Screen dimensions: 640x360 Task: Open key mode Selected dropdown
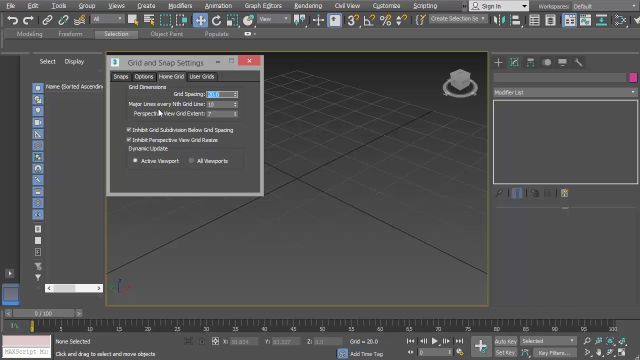click(548, 341)
